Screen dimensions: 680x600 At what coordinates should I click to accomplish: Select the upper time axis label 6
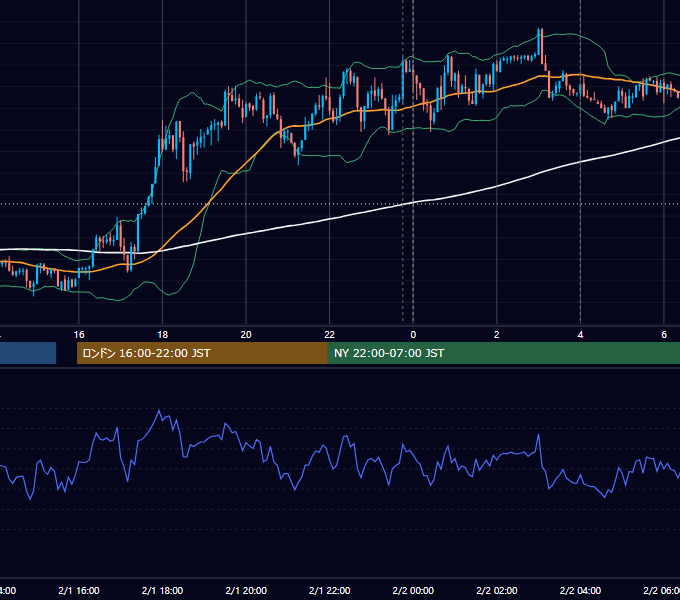pyautogui.click(x=664, y=335)
